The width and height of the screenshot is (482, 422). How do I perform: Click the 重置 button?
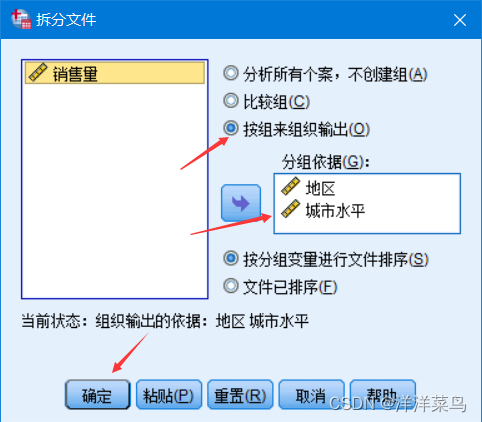(x=240, y=395)
